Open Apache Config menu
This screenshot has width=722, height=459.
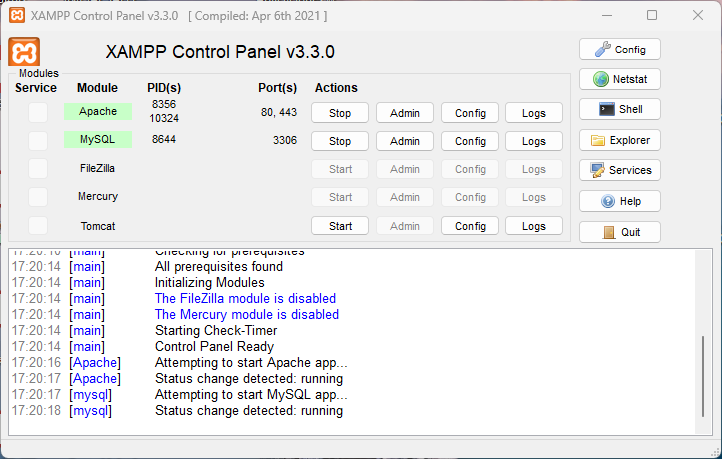pos(470,113)
